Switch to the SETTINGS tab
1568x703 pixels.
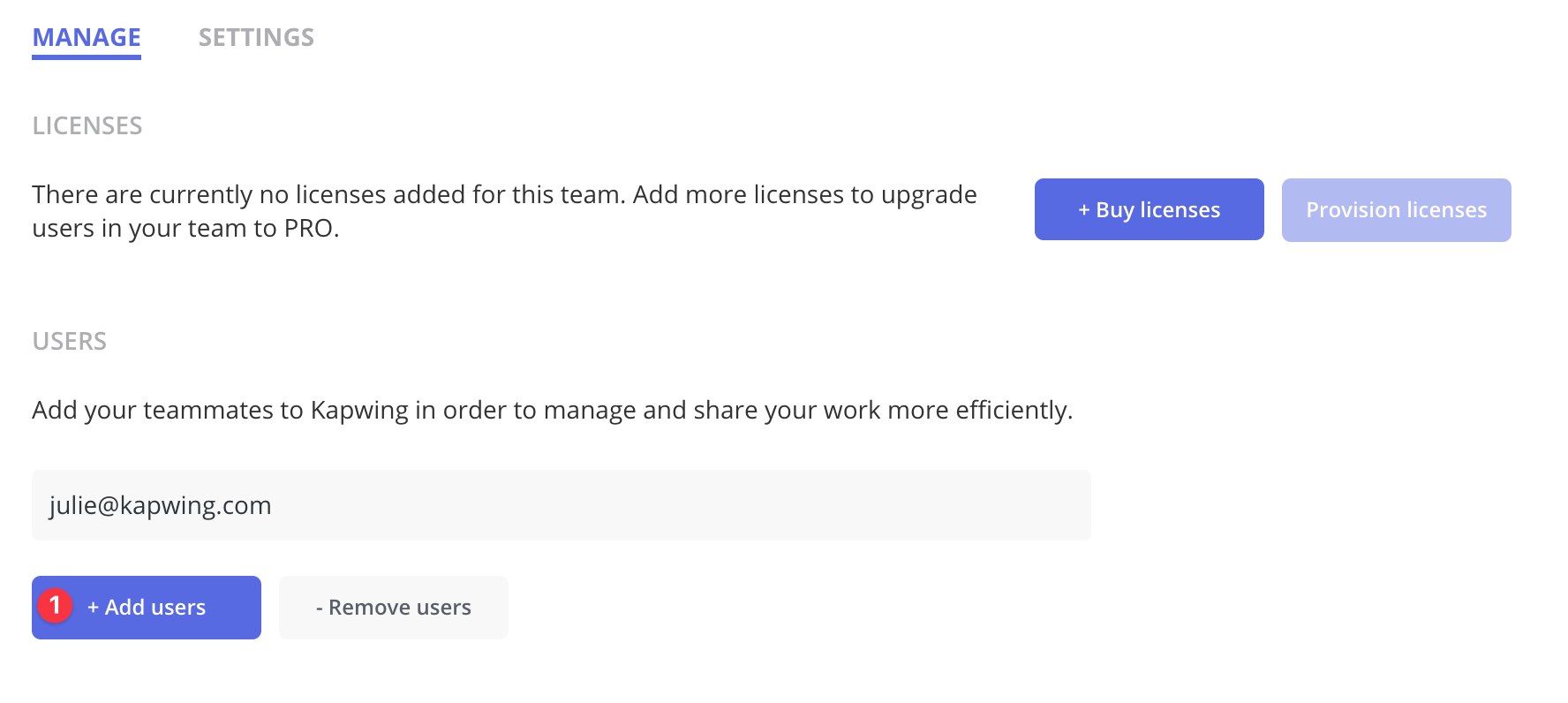coord(256,37)
